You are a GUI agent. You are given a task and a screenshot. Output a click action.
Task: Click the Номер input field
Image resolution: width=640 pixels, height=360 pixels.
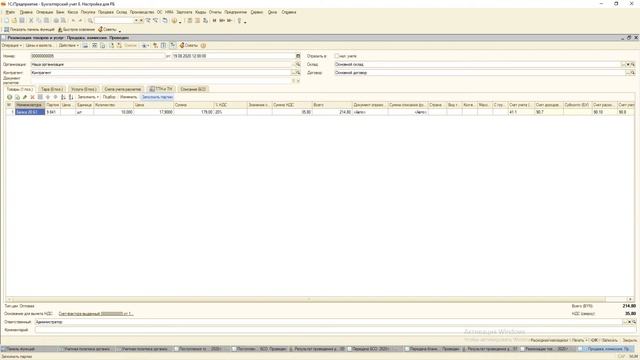[x=98, y=56]
